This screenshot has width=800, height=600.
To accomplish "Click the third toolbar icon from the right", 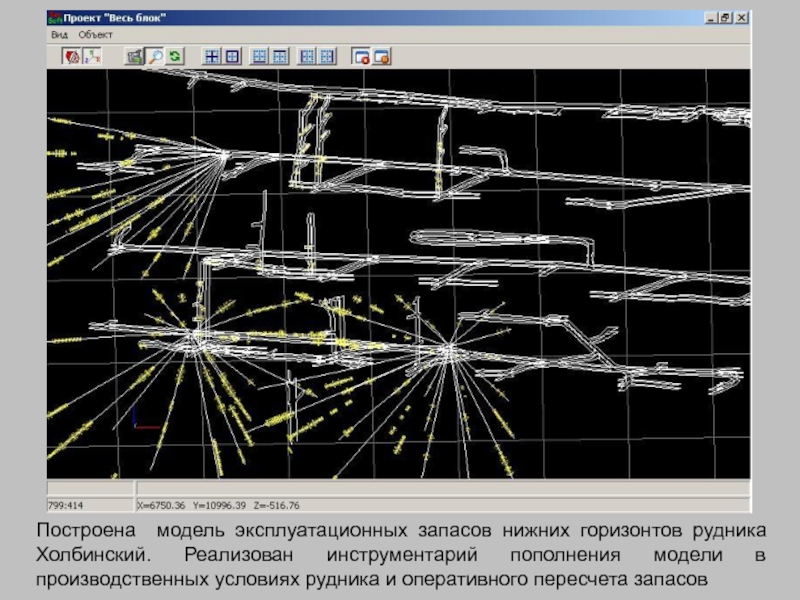I will (328, 57).
